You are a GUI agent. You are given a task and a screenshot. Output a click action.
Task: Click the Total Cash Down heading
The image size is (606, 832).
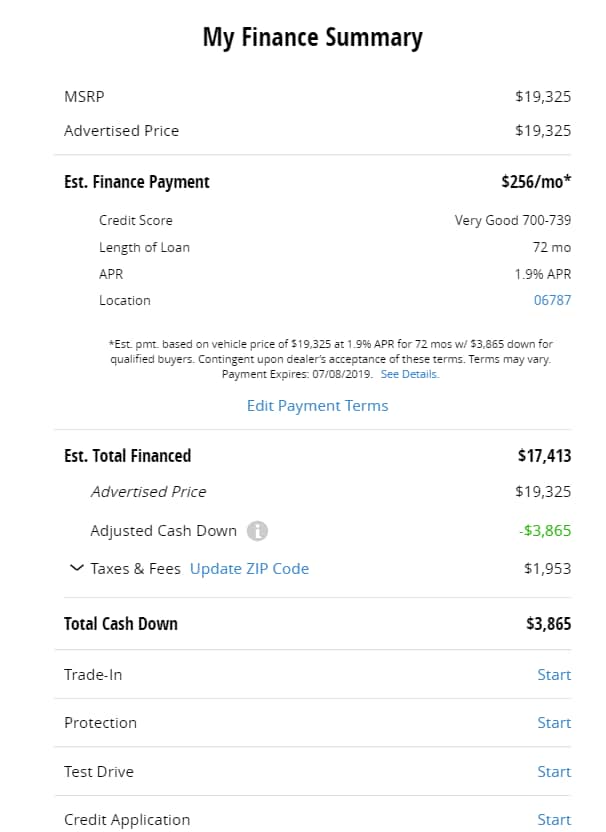coord(120,624)
